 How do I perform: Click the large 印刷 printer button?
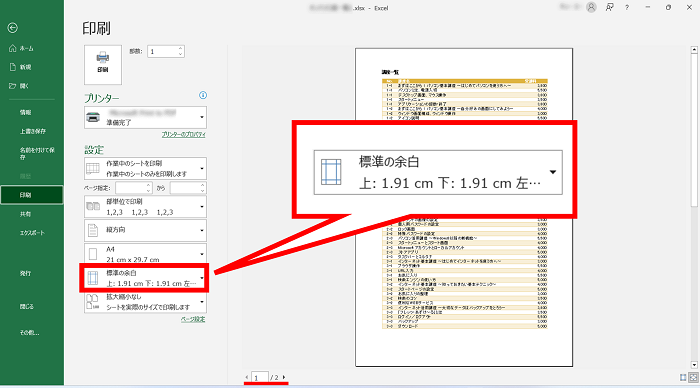point(103,65)
